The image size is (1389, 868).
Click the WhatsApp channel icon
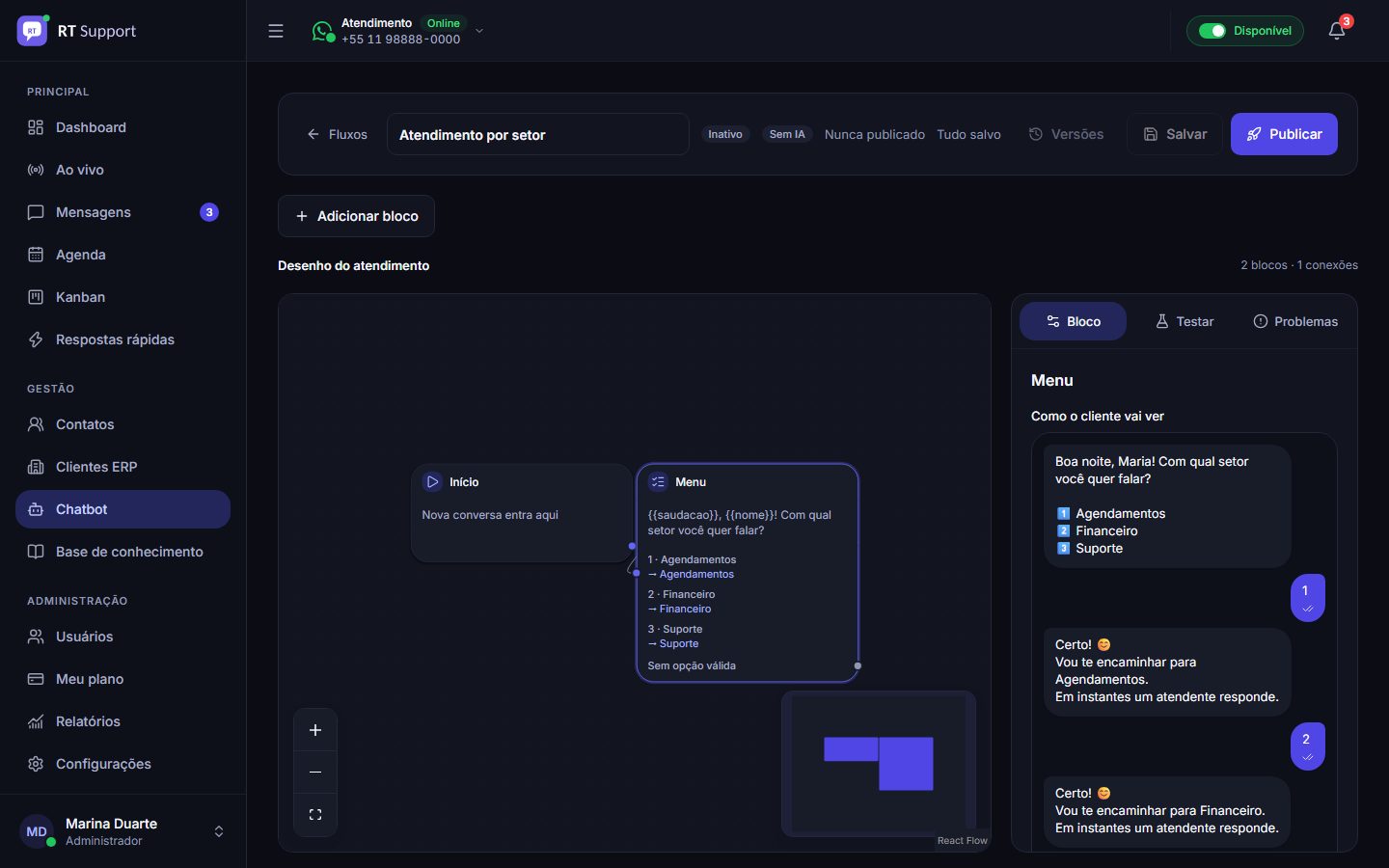[322, 31]
